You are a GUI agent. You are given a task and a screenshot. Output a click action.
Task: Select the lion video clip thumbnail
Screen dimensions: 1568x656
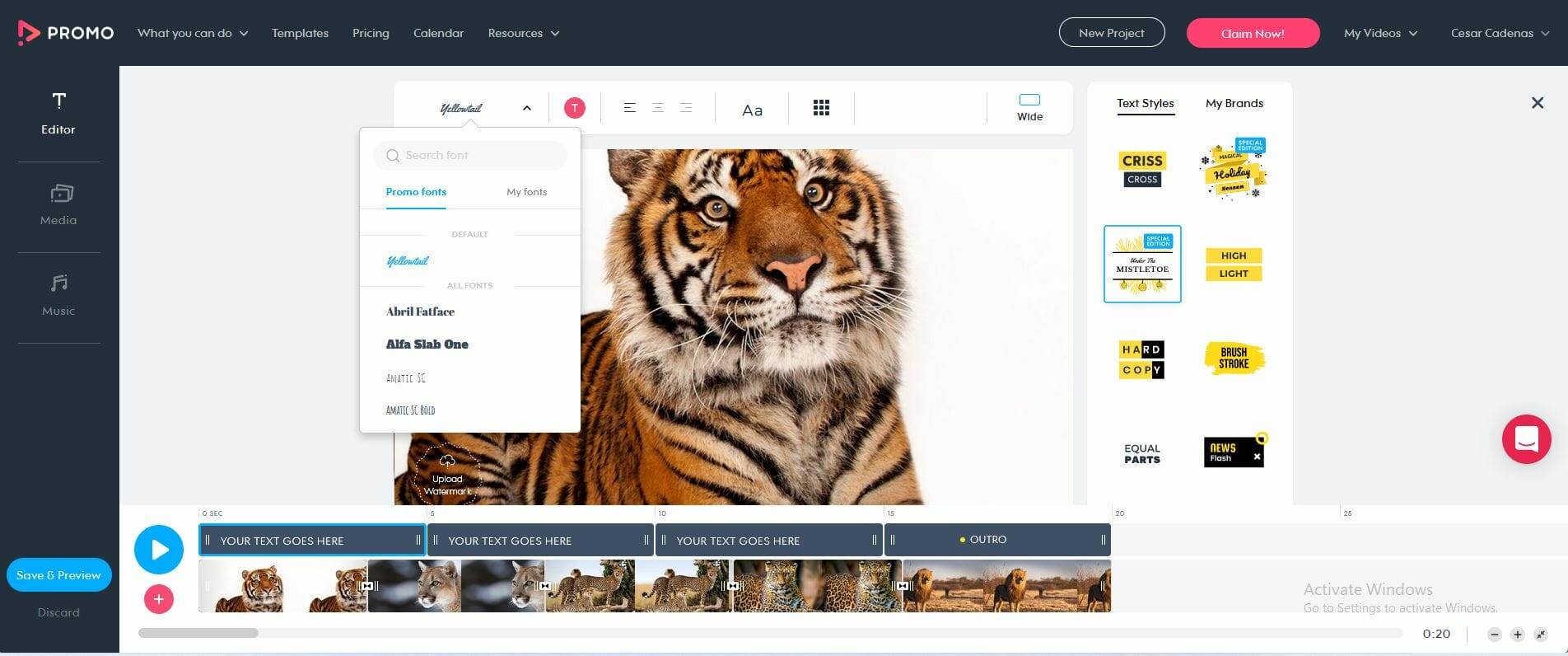tap(1007, 586)
